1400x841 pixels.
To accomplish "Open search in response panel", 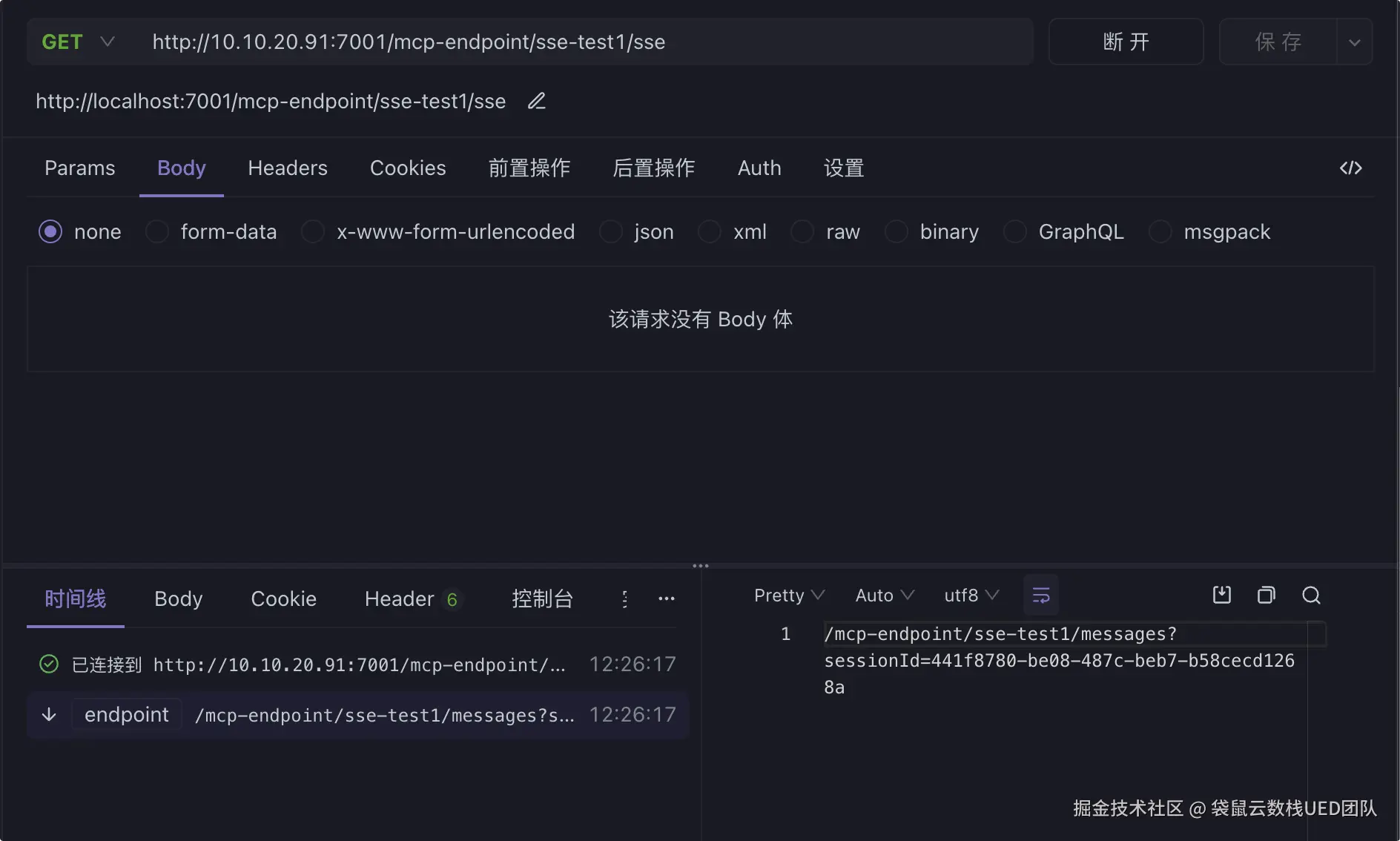I will (1311, 595).
